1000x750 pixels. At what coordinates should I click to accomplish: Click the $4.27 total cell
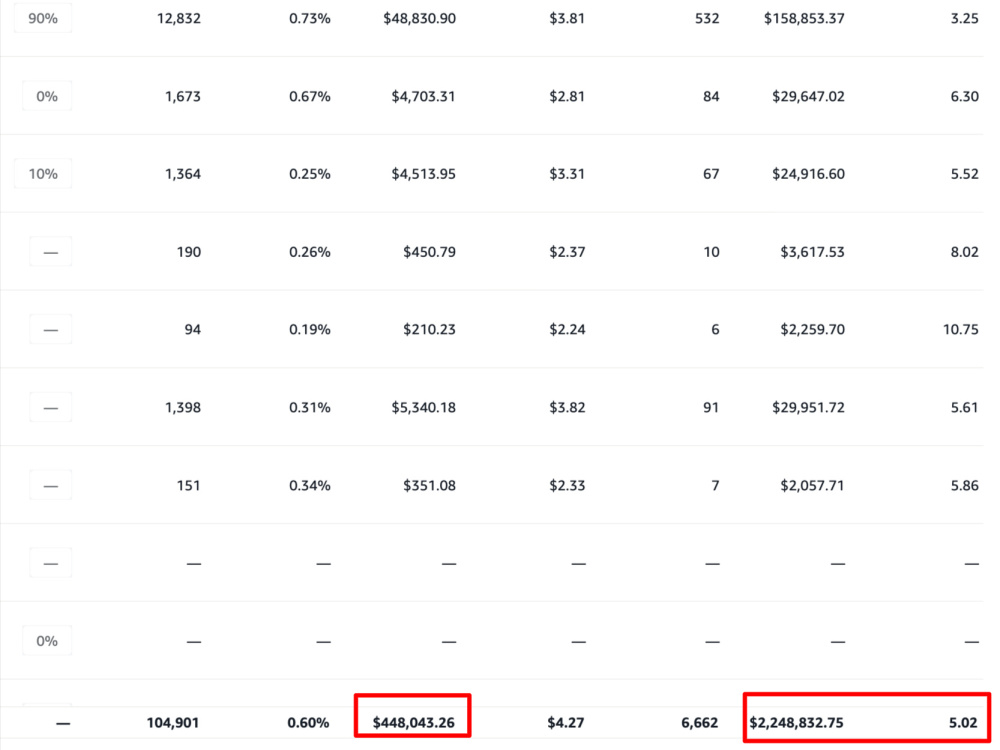coord(565,723)
